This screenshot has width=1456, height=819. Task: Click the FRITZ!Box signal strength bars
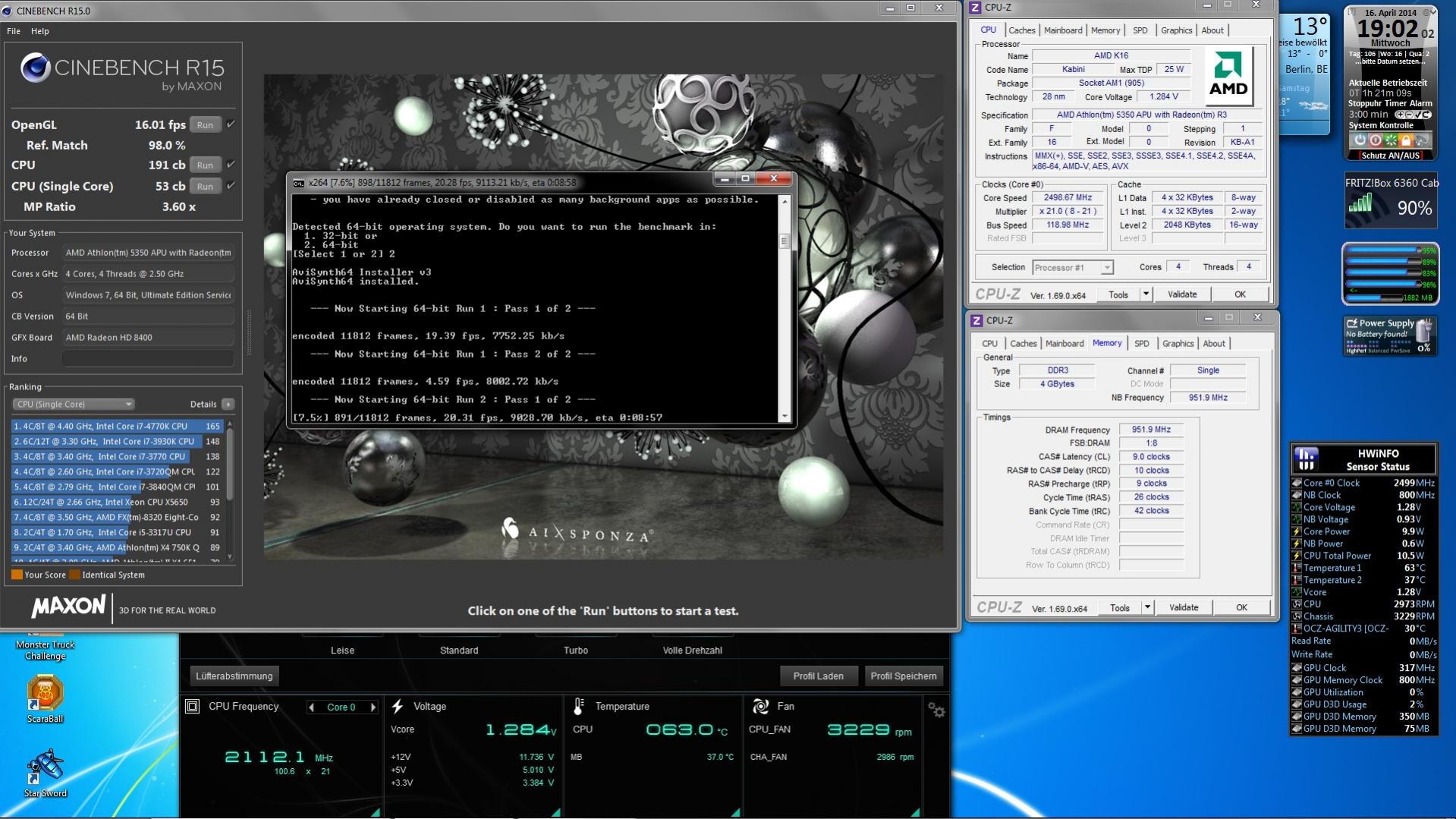pos(1360,203)
